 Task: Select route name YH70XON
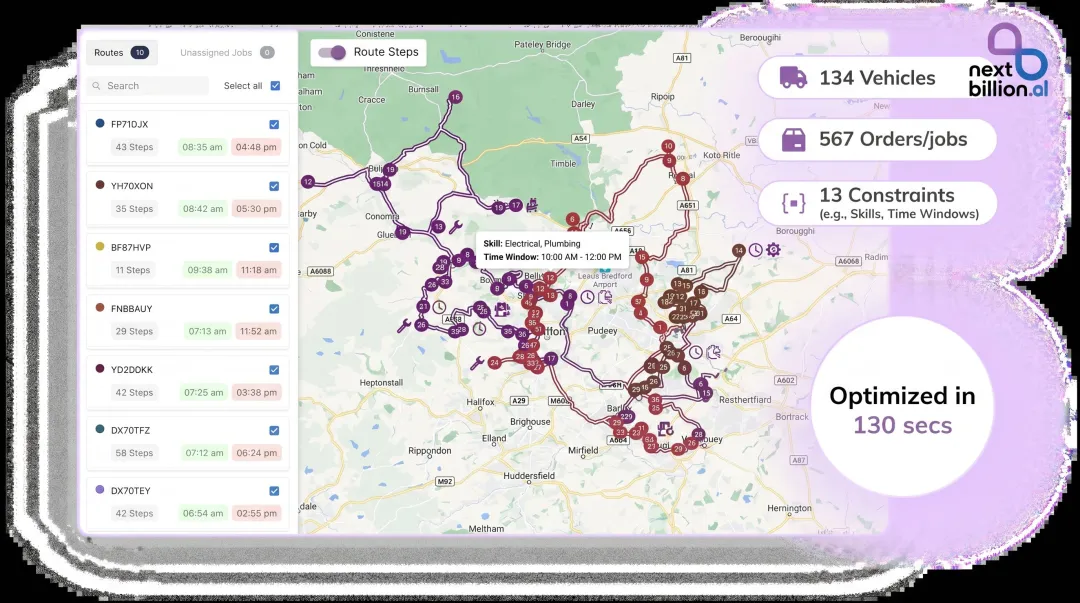132,186
